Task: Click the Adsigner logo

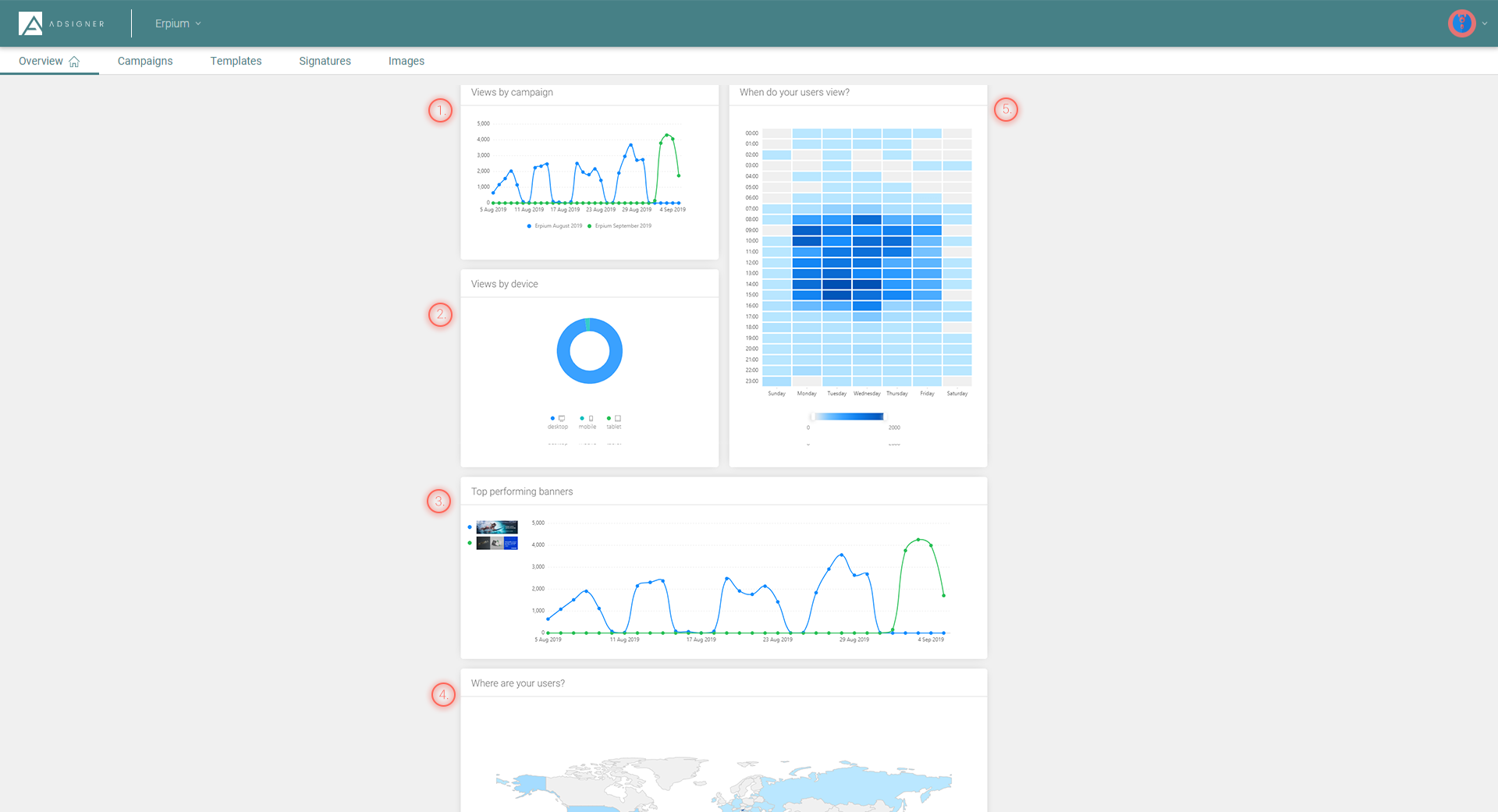Action: pyautogui.click(x=62, y=23)
